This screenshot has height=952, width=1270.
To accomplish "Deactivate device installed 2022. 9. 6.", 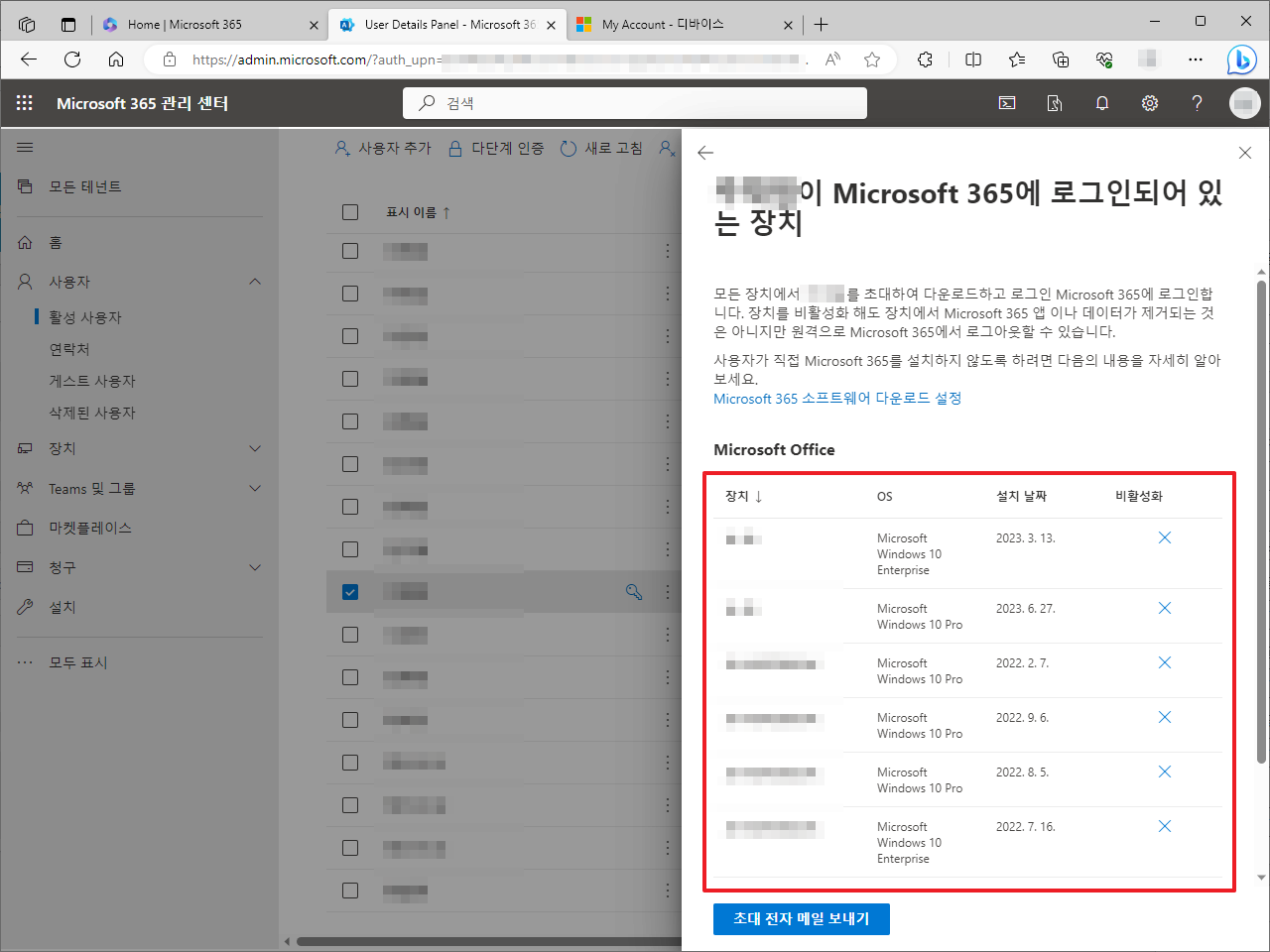I will pos(1165,717).
